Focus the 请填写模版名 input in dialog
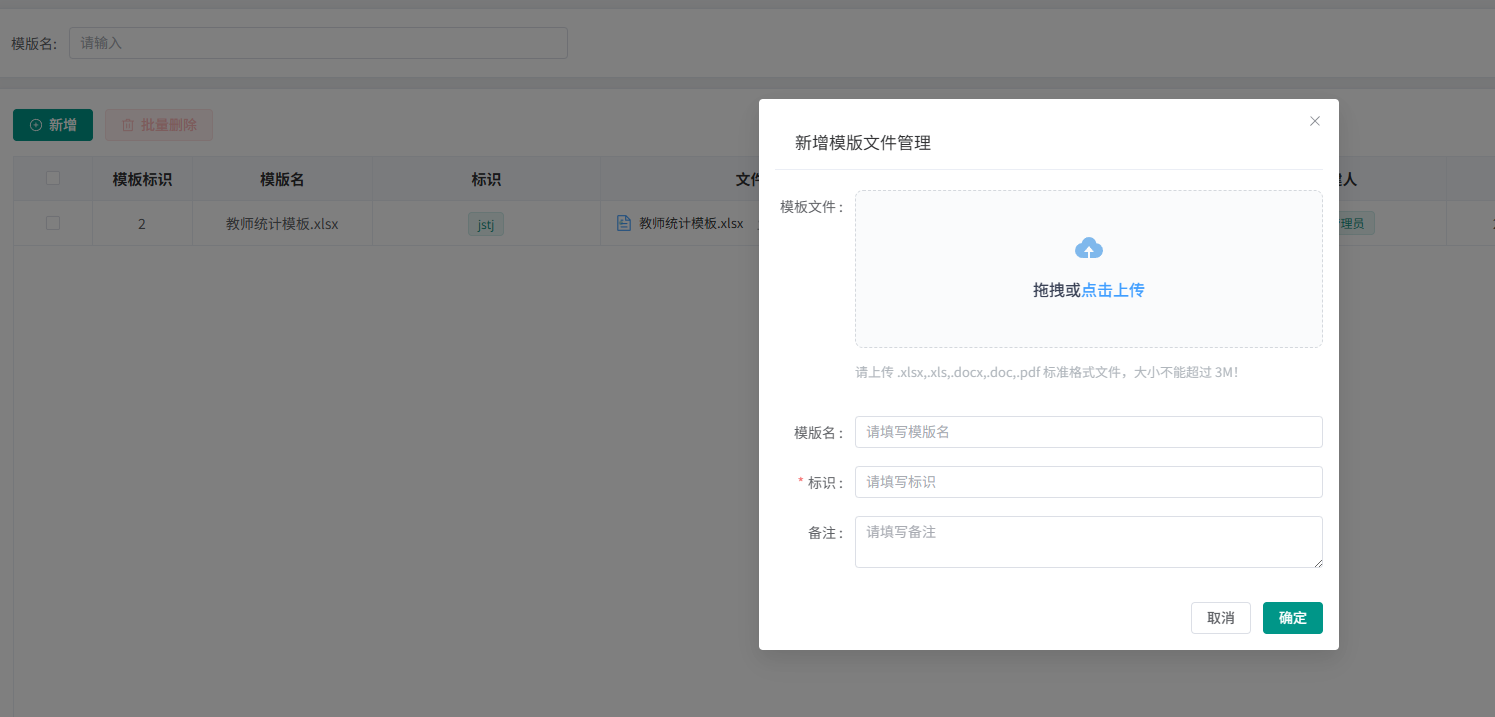This screenshot has height=717, width=1495. tap(1088, 432)
